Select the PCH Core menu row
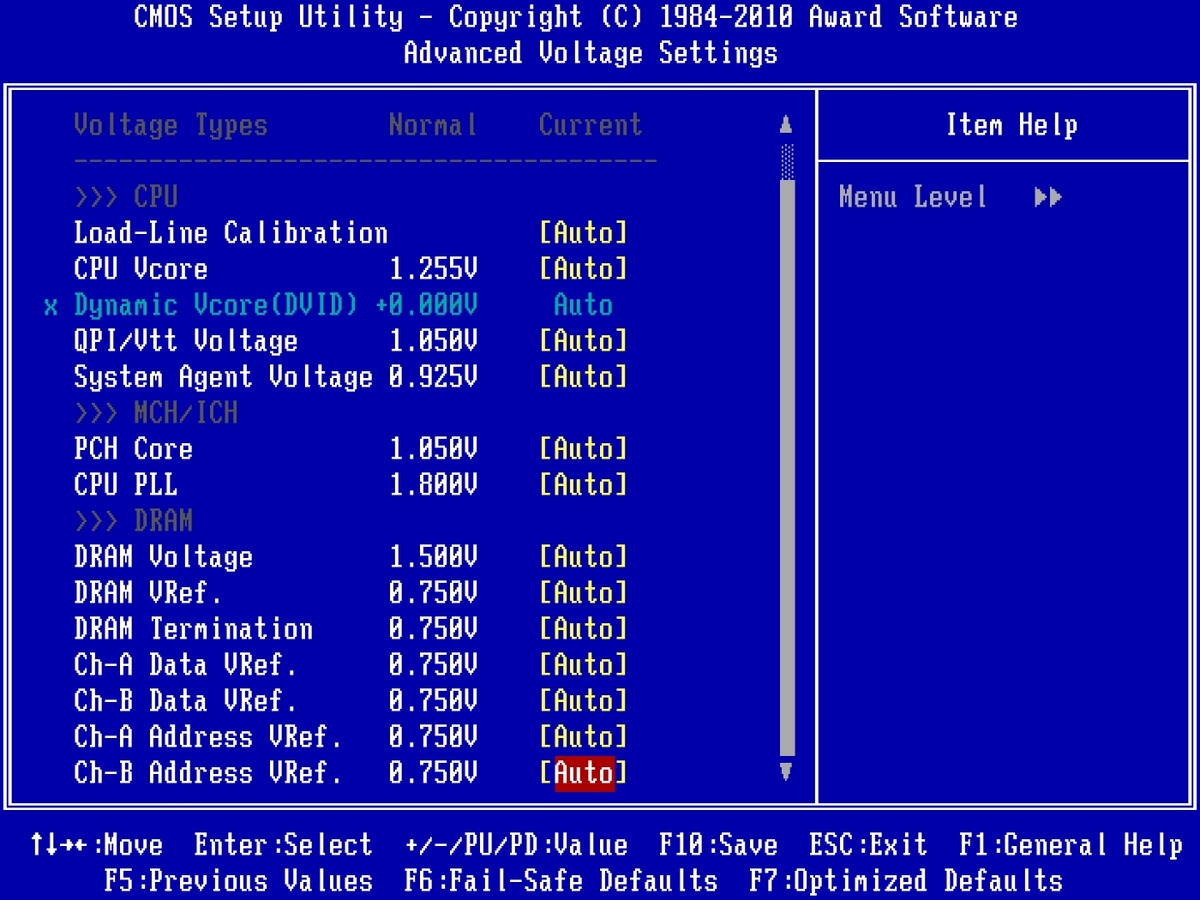Image resolution: width=1200 pixels, height=900 pixels. [x=133, y=449]
